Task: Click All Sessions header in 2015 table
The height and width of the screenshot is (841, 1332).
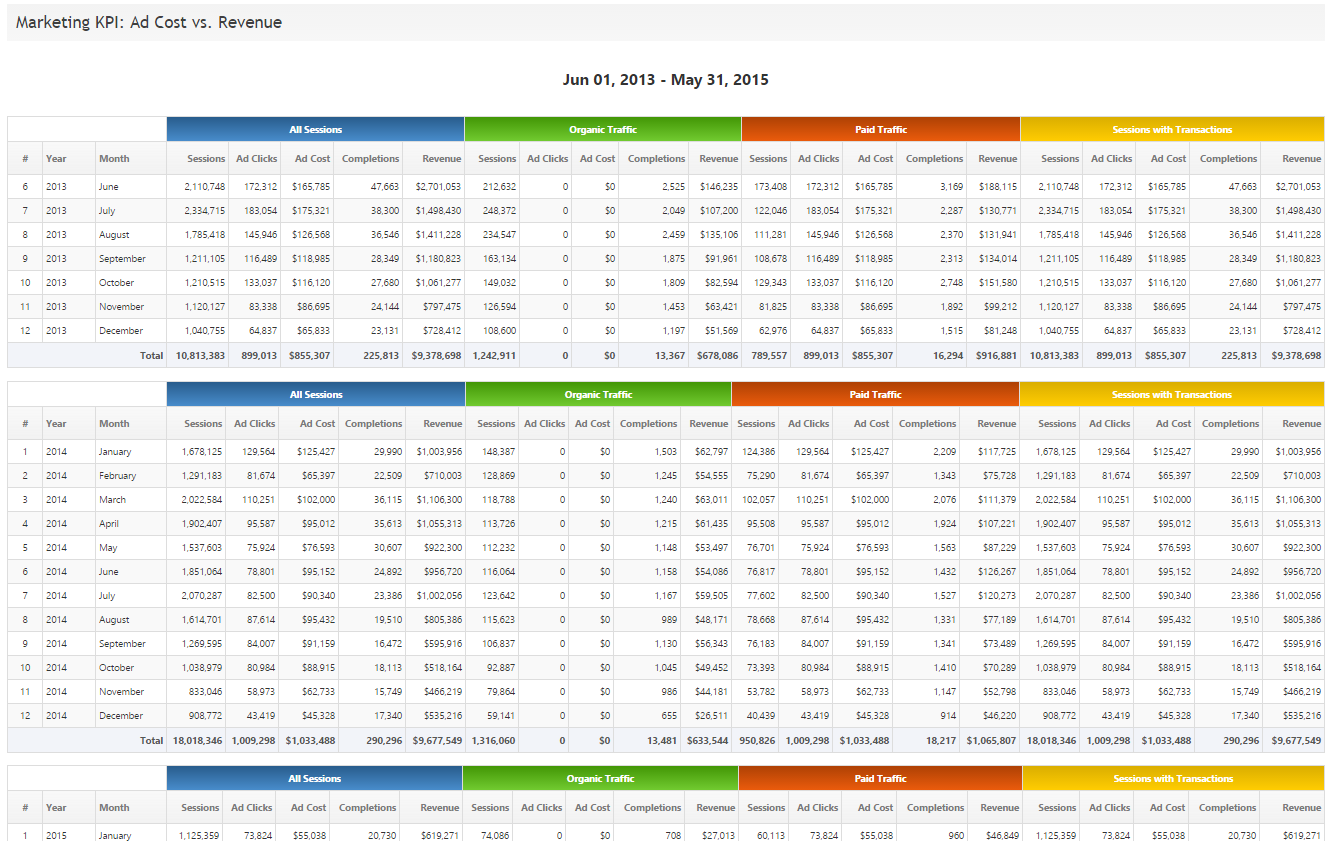Action: [314, 778]
